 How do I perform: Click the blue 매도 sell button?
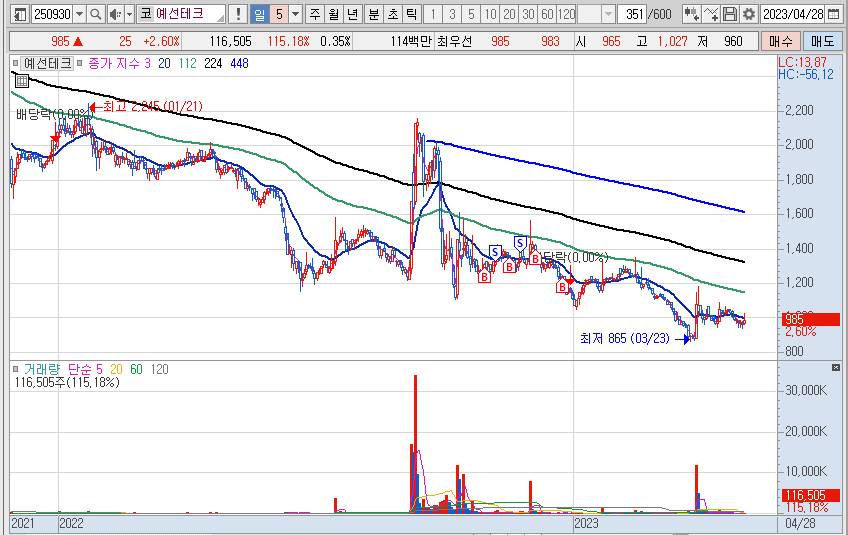pyautogui.click(x=822, y=41)
